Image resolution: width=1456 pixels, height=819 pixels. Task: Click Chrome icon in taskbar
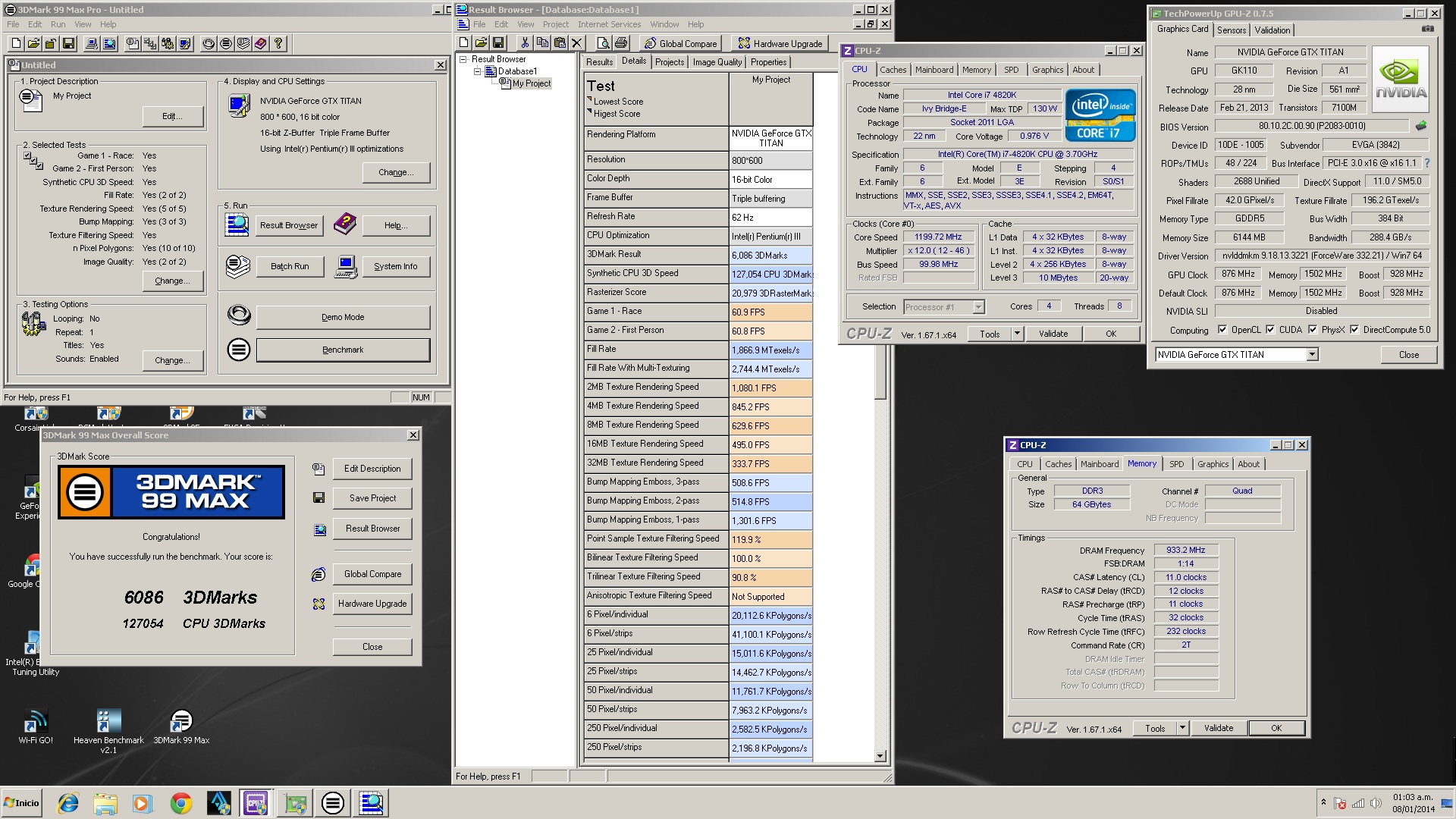coord(180,802)
